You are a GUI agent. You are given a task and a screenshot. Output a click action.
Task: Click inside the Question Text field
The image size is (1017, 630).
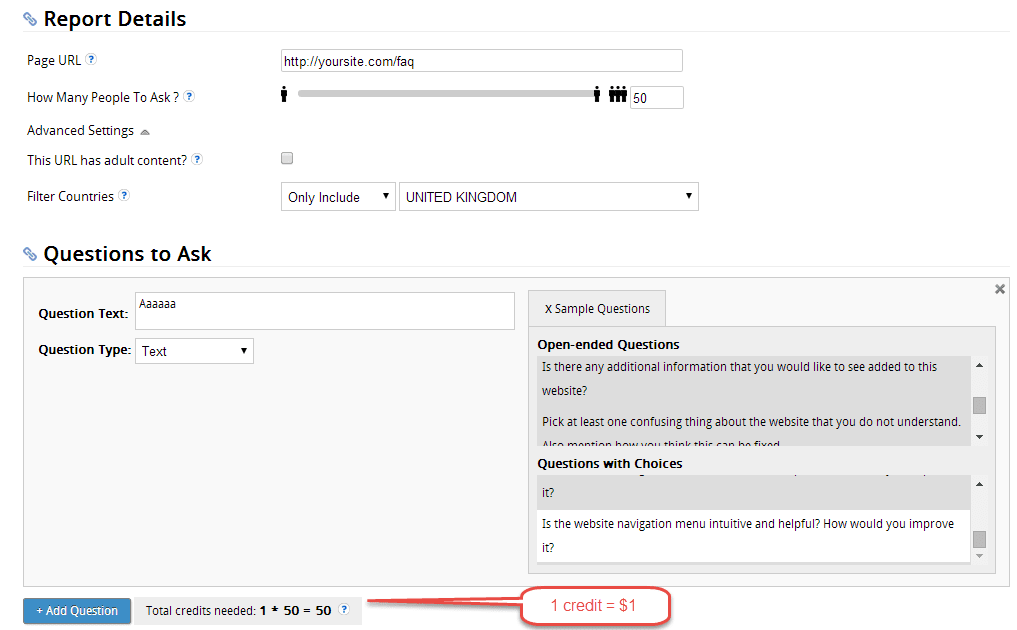click(x=324, y=310)
